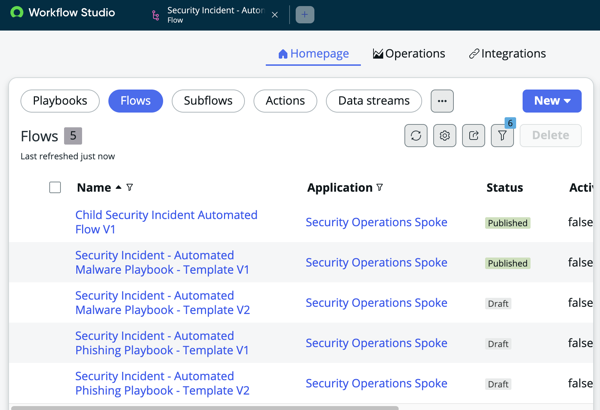Image resolution: width=600 pixels, height=410 pixels.
Task: Click the Name column header
Action: [94, 187]
